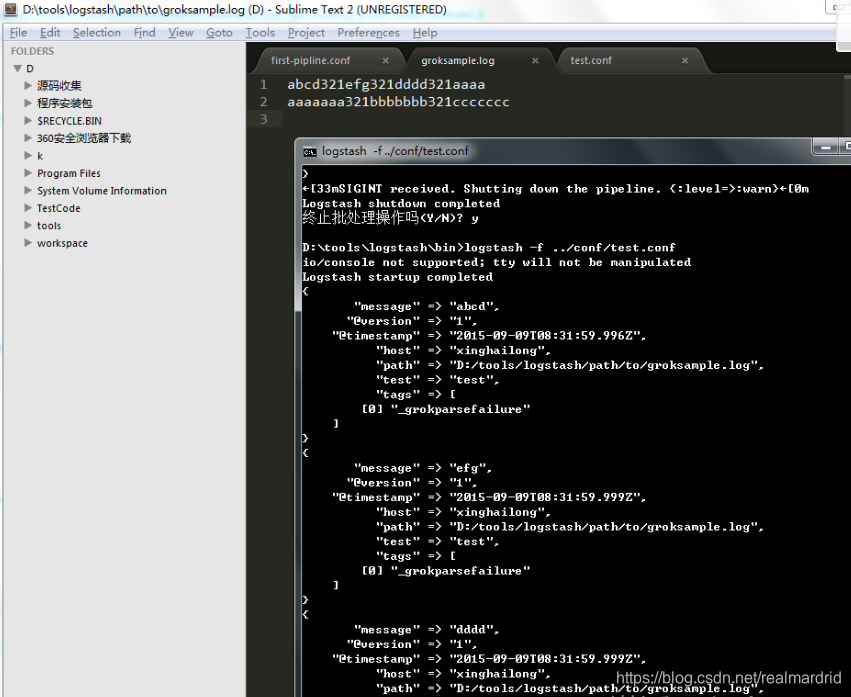Expand the System Volume Information arrow
The width and height of the screenshot is (851, 697).
click(x=28, y=190)
